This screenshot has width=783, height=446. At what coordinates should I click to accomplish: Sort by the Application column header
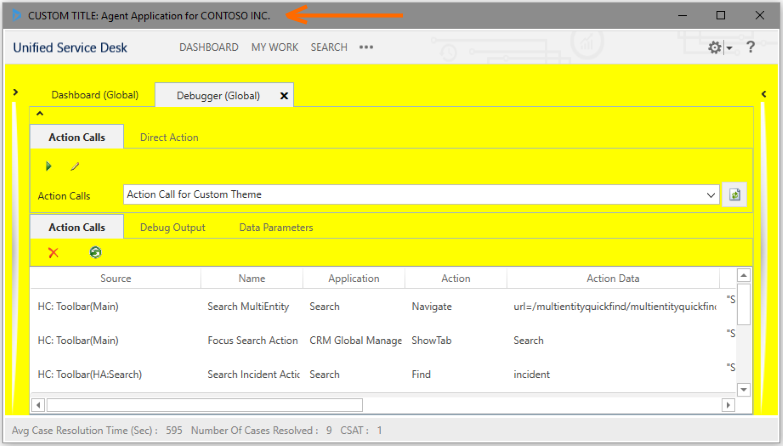tap(354, 278)
